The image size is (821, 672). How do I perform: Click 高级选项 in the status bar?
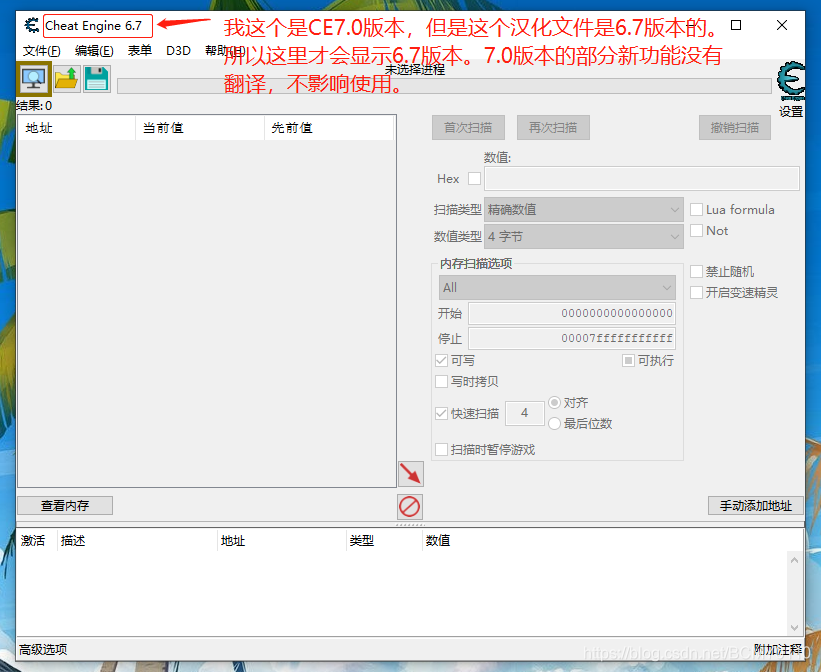point(43,649)
